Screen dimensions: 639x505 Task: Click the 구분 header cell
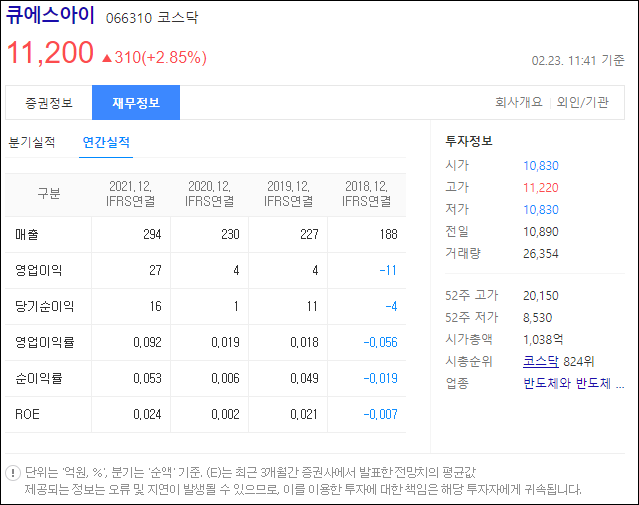click(49, 193)
